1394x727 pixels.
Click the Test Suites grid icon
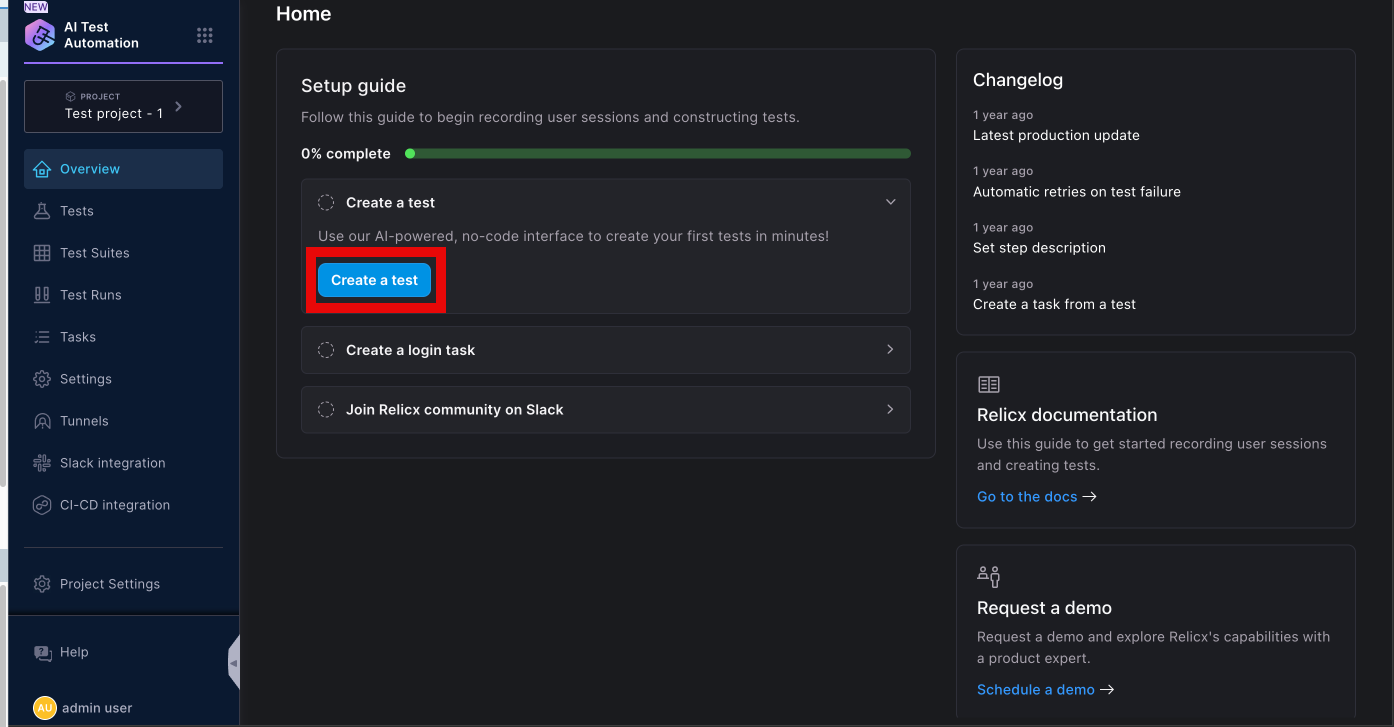[x=42, y=253]
